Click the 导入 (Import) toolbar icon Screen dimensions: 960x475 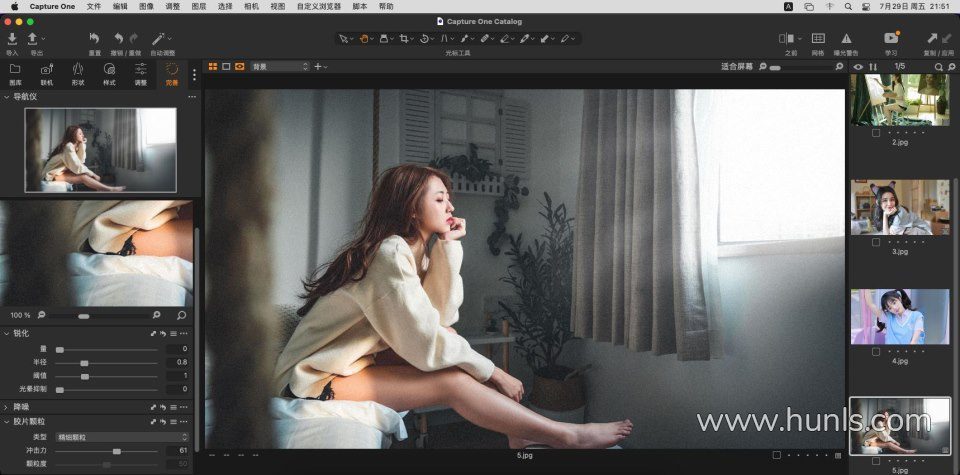tap(12, 39)
